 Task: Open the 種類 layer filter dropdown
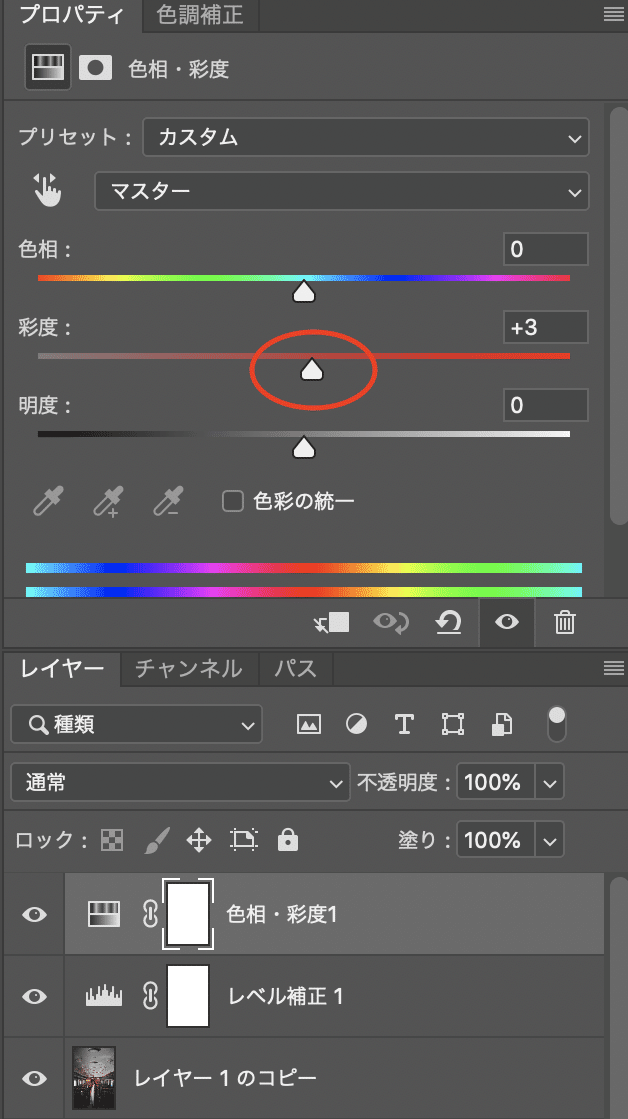pos(136,725)
